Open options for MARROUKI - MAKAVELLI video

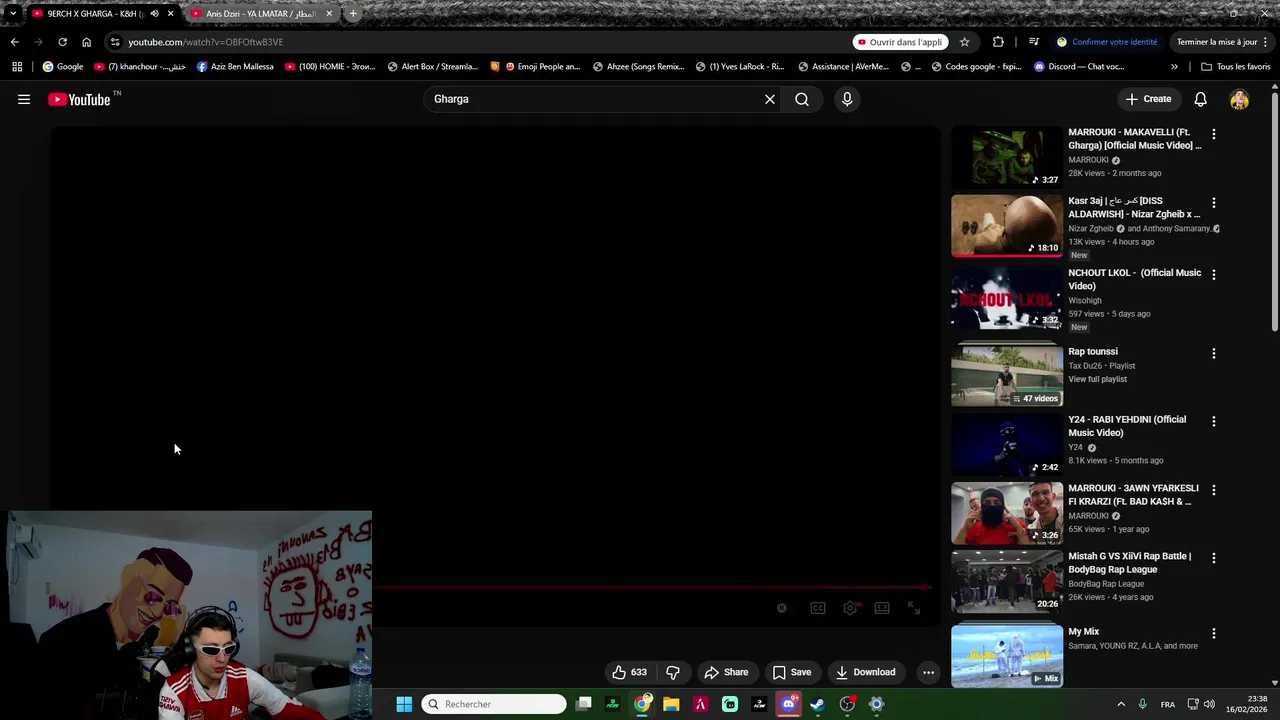pyautogui.click(x=1214, y=134)
